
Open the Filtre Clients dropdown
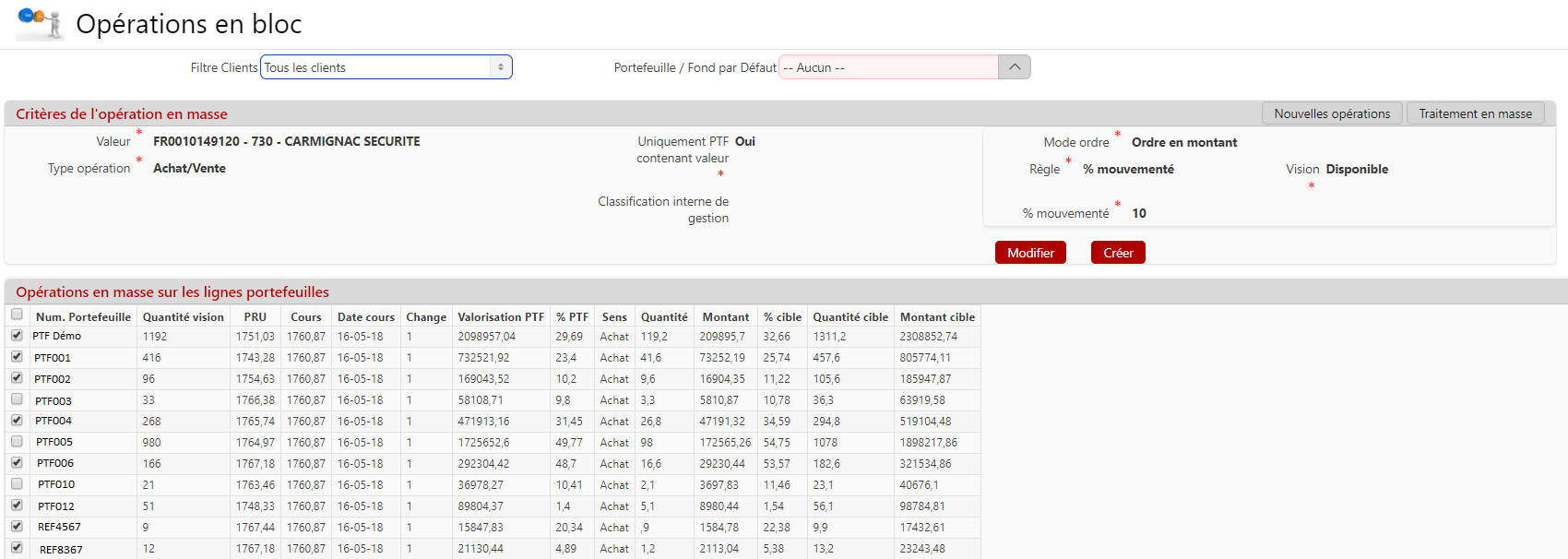(x=386, y=67)
